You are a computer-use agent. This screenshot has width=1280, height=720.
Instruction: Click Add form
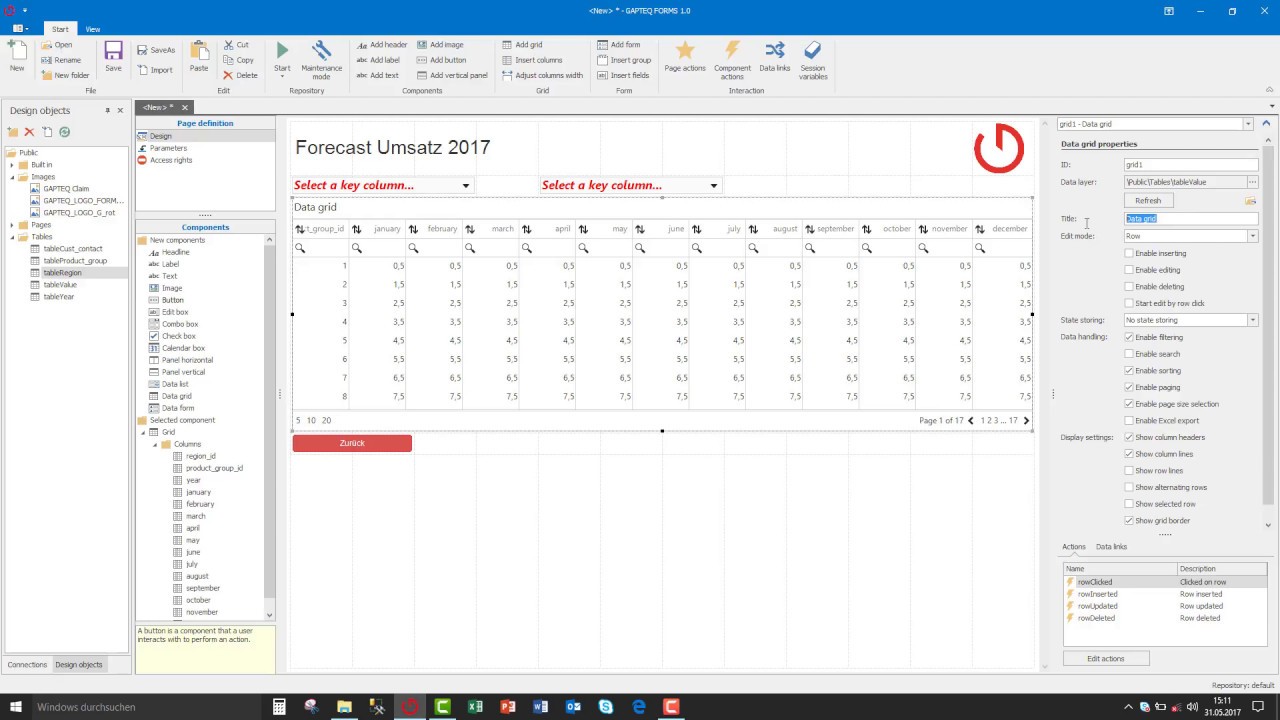(618, 45)
